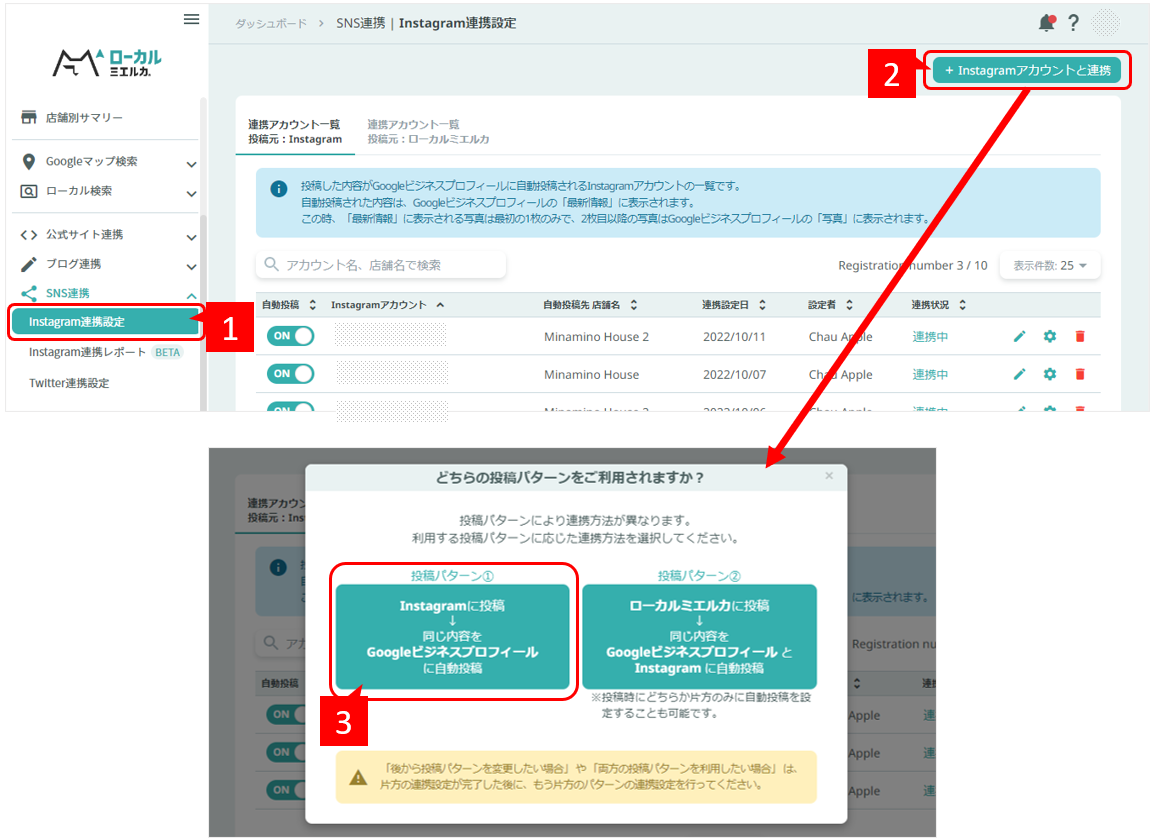Delete the 2022/10/07 Minamino House row
Viewport: 1155px width, 840px height.
pos(1080,374)
